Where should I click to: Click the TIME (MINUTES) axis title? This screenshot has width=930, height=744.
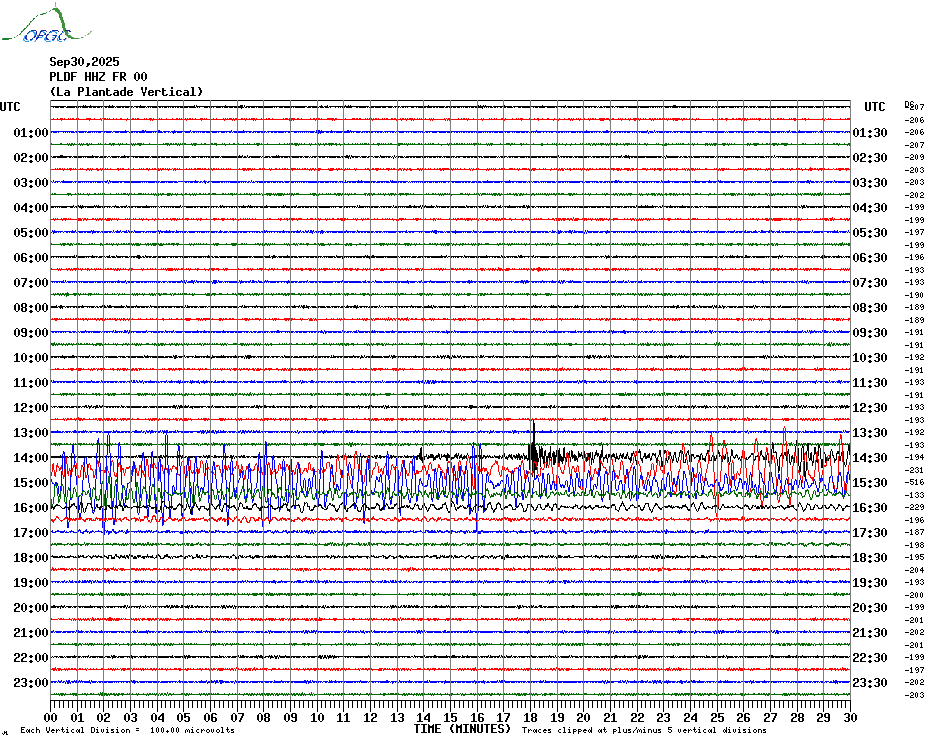click(x=462, y=729)
